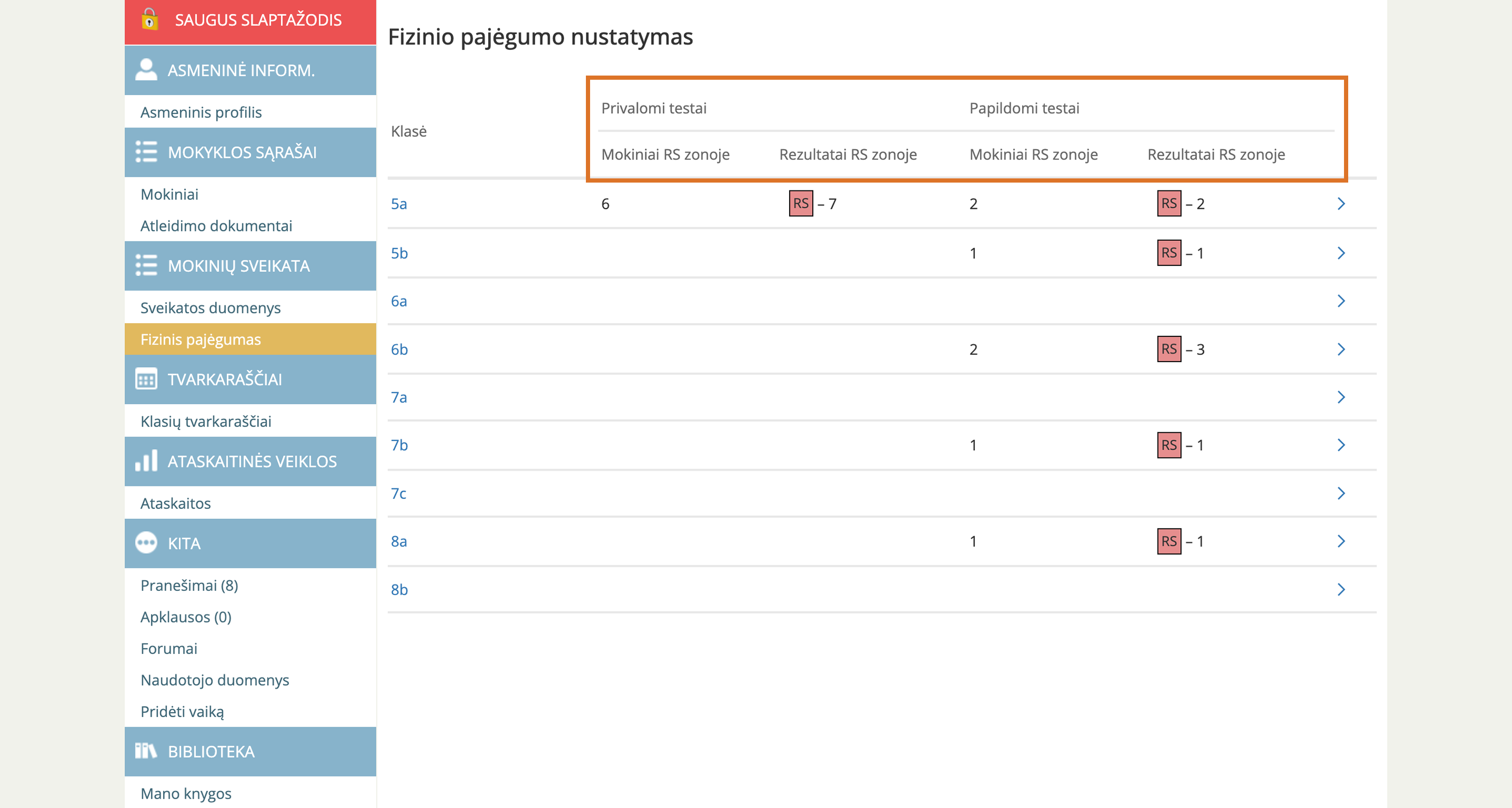Click the padlock icon beside Saugus slaptažodis
The height and width of the screenshot is (808, 1512).
point(150,19)
